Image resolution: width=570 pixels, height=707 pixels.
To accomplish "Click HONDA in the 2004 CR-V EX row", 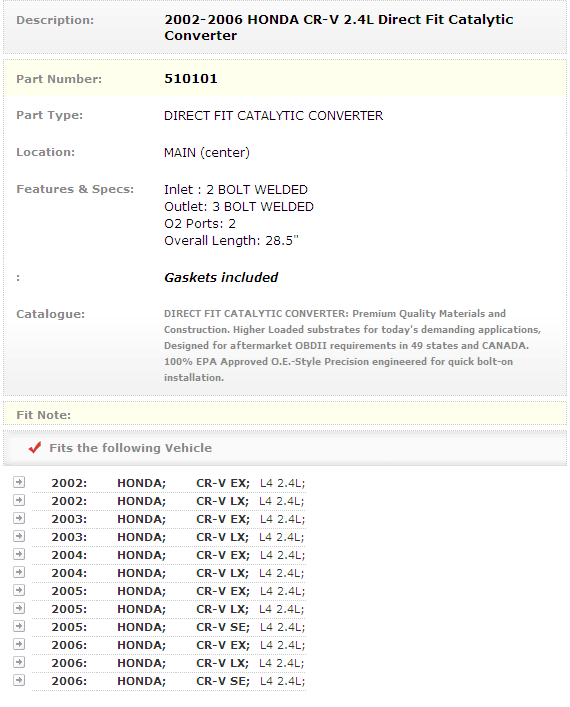I will (x=142, y=555).
